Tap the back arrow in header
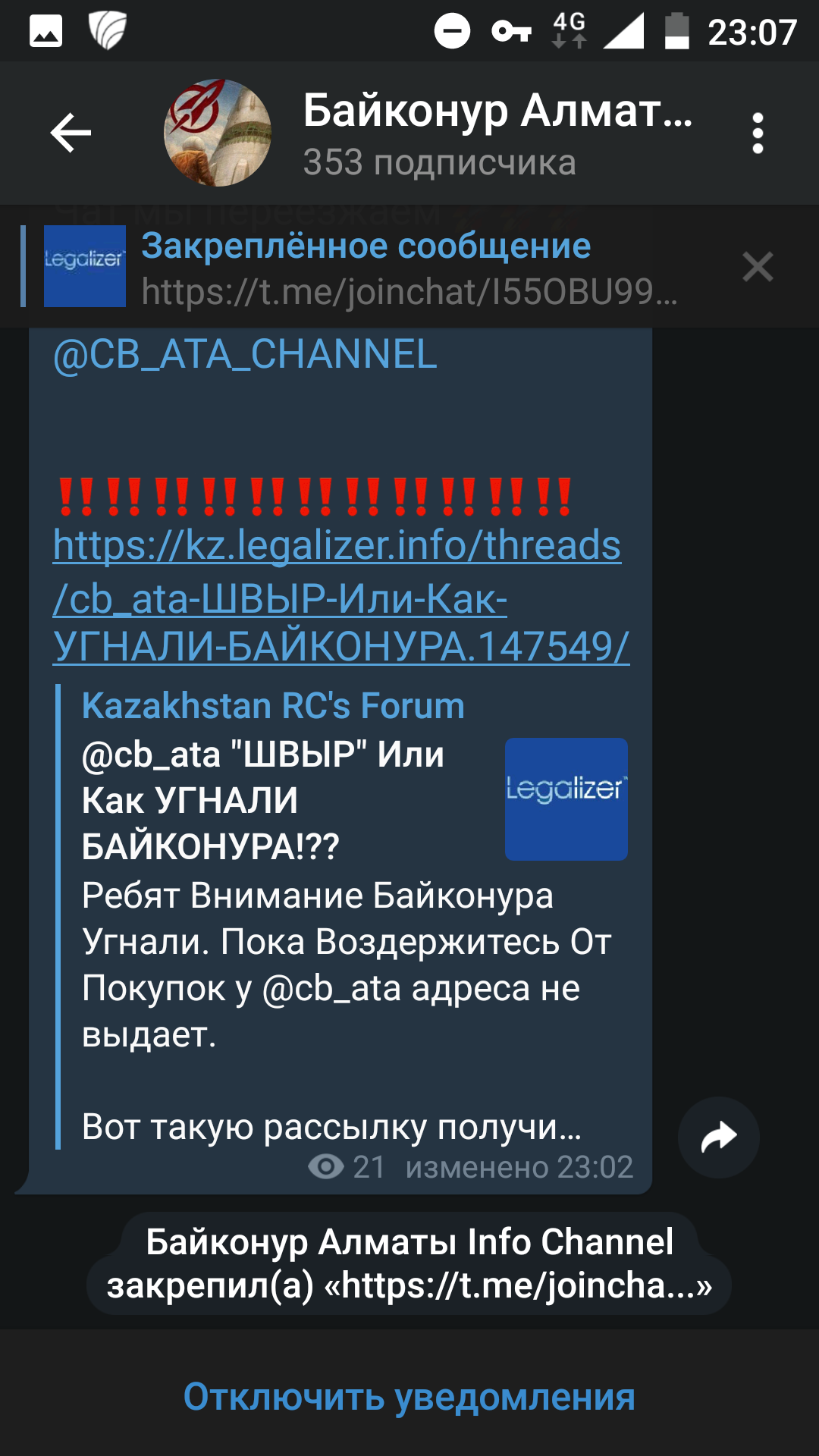 click(71, 133)
